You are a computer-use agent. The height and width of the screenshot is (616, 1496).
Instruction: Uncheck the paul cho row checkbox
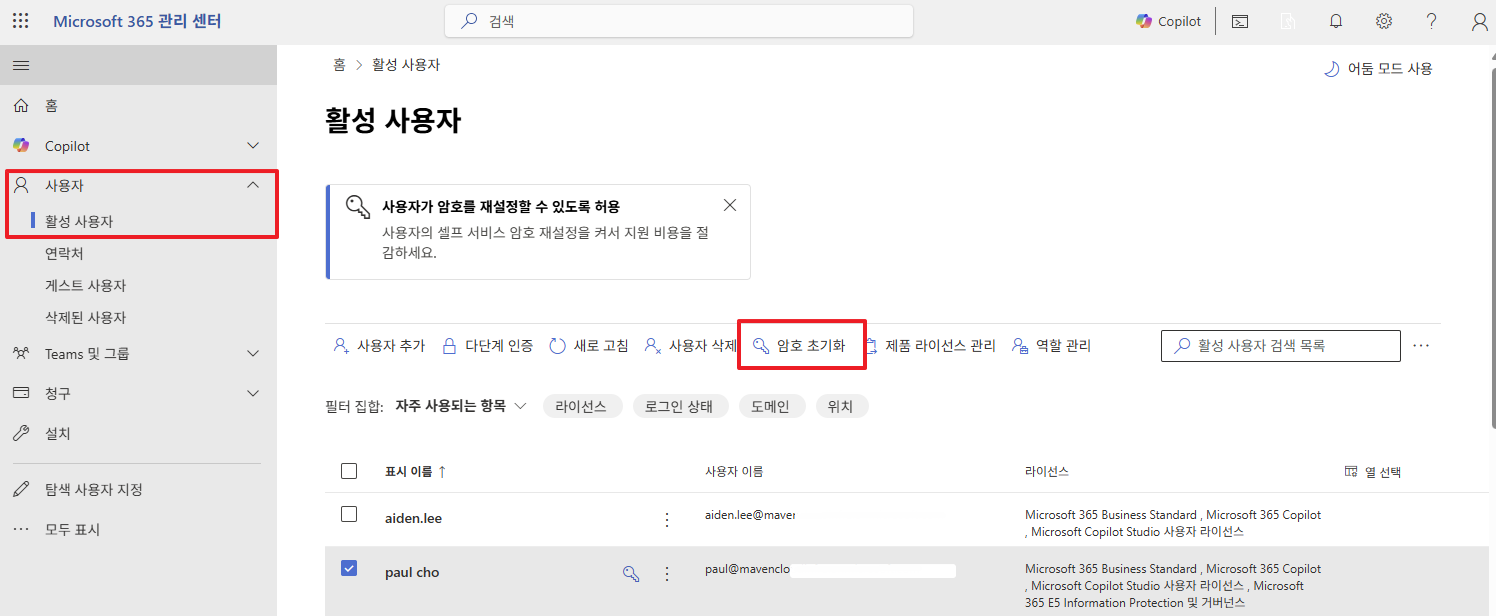[349, 568]
